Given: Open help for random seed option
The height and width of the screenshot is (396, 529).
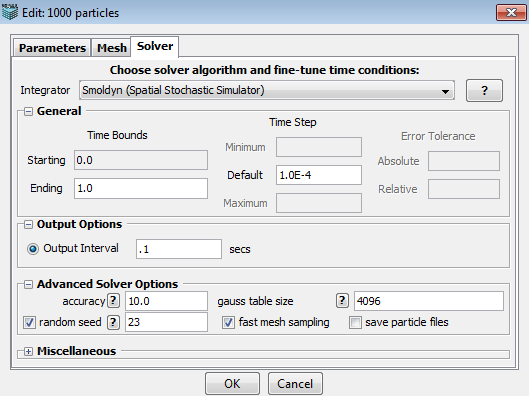Looking at the screenshot, I should click(113, 322).
